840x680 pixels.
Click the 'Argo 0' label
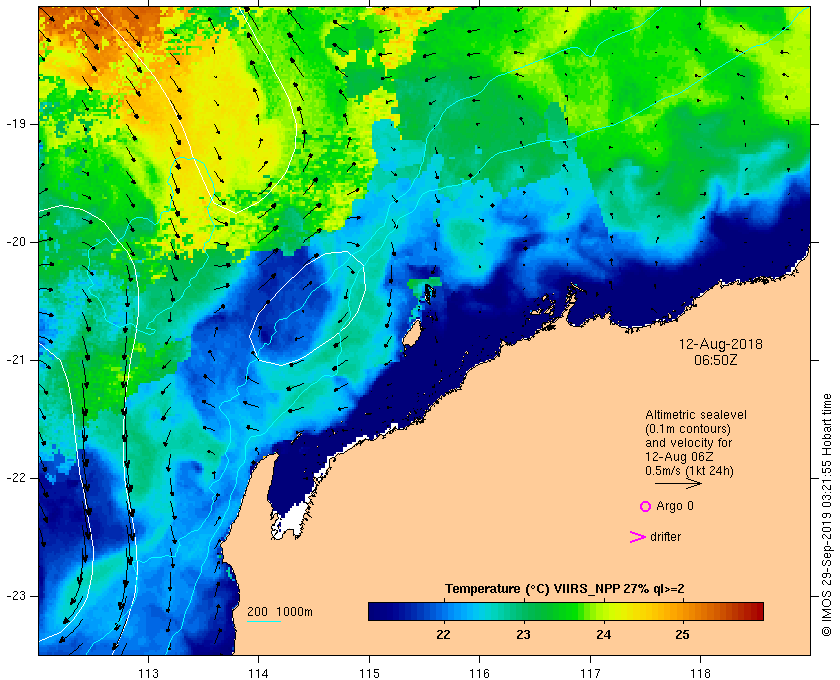(674, 506)
